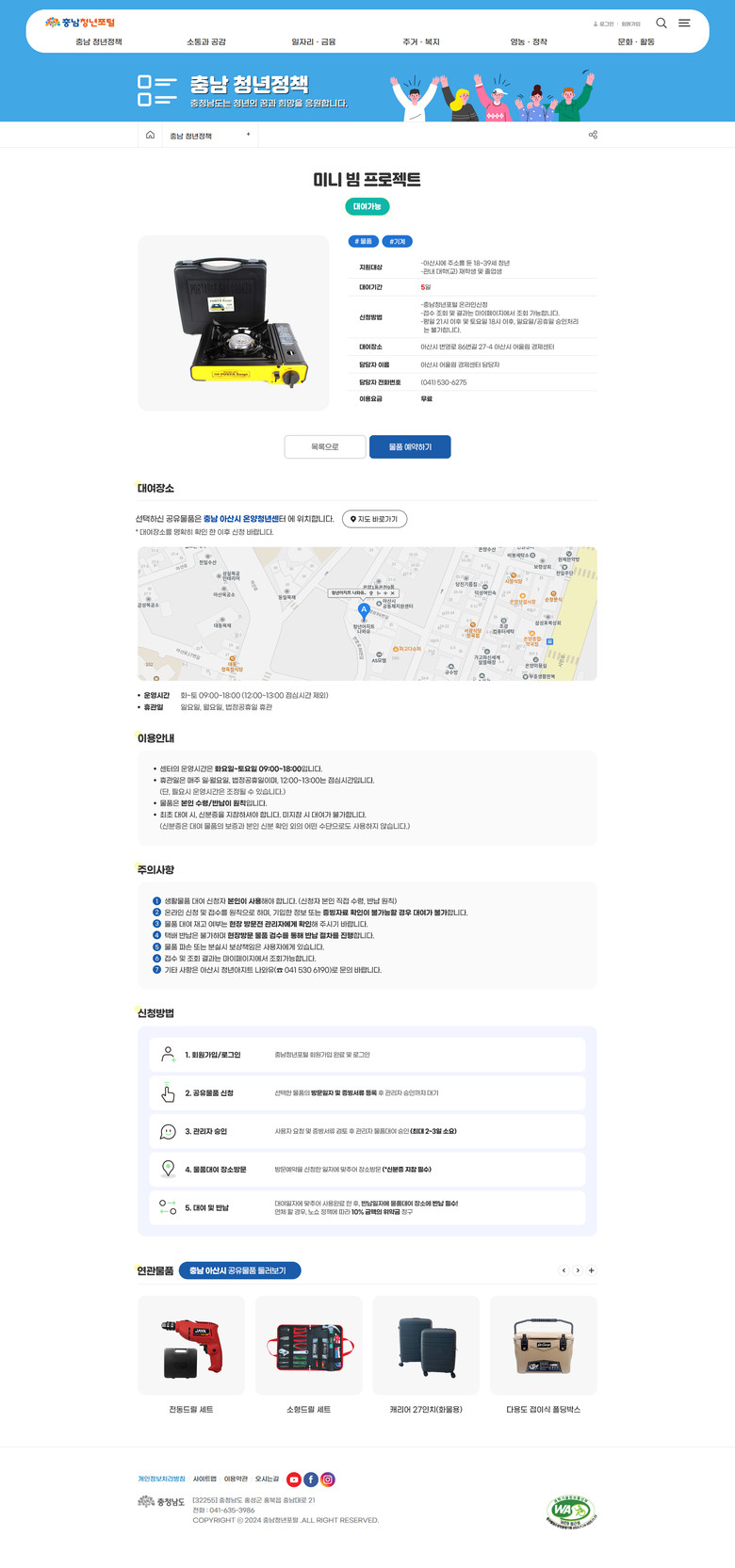Screen dimensions: 735x1568
Task: Open the hamburger menu icon
Action: pyautogui.click(x=684, y=23)
